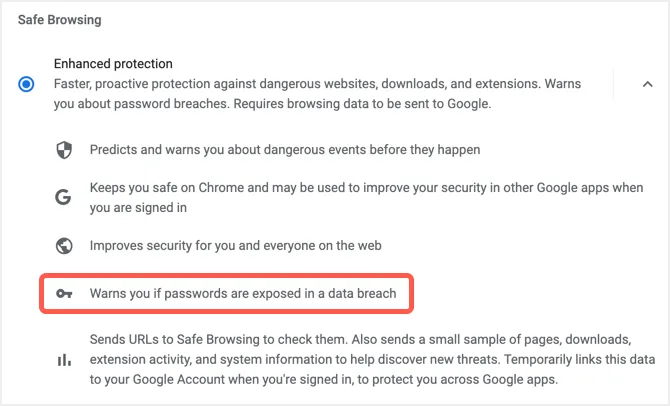Click the "you about password breaches" phrase
This screenshot has height=406, width=670.
(140, 102)
